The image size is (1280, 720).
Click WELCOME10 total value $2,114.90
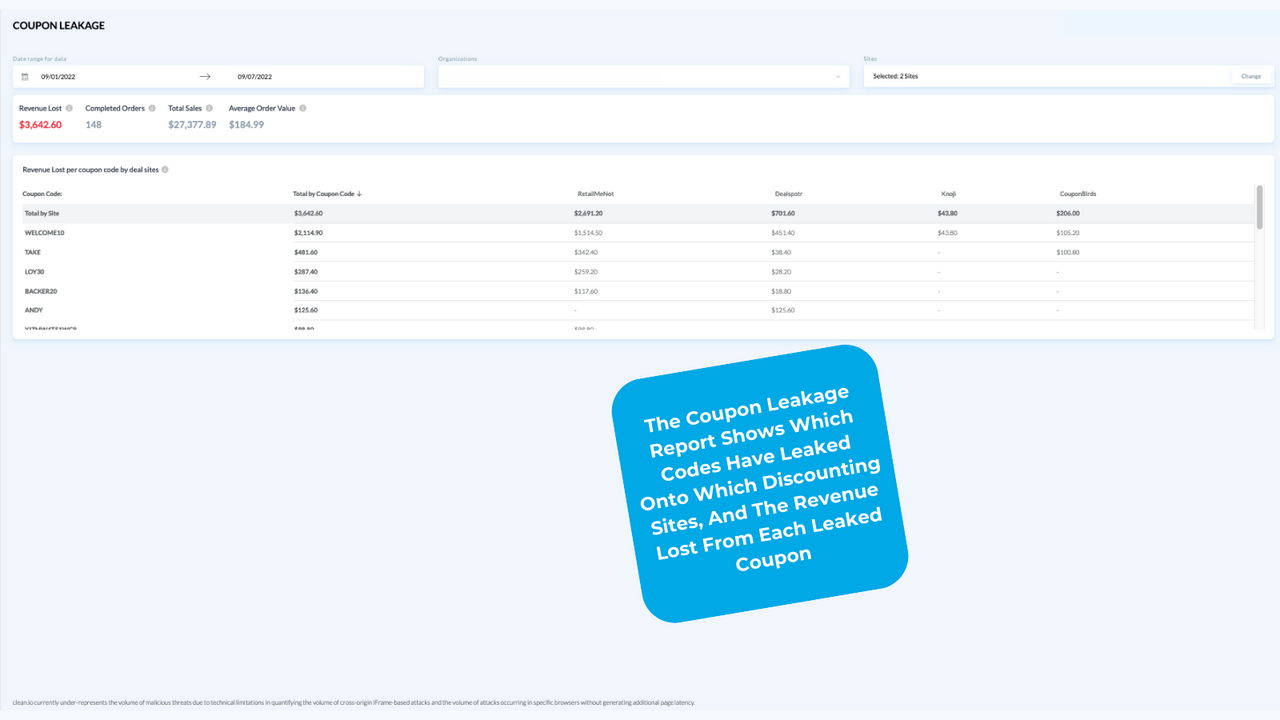[308, 233]
